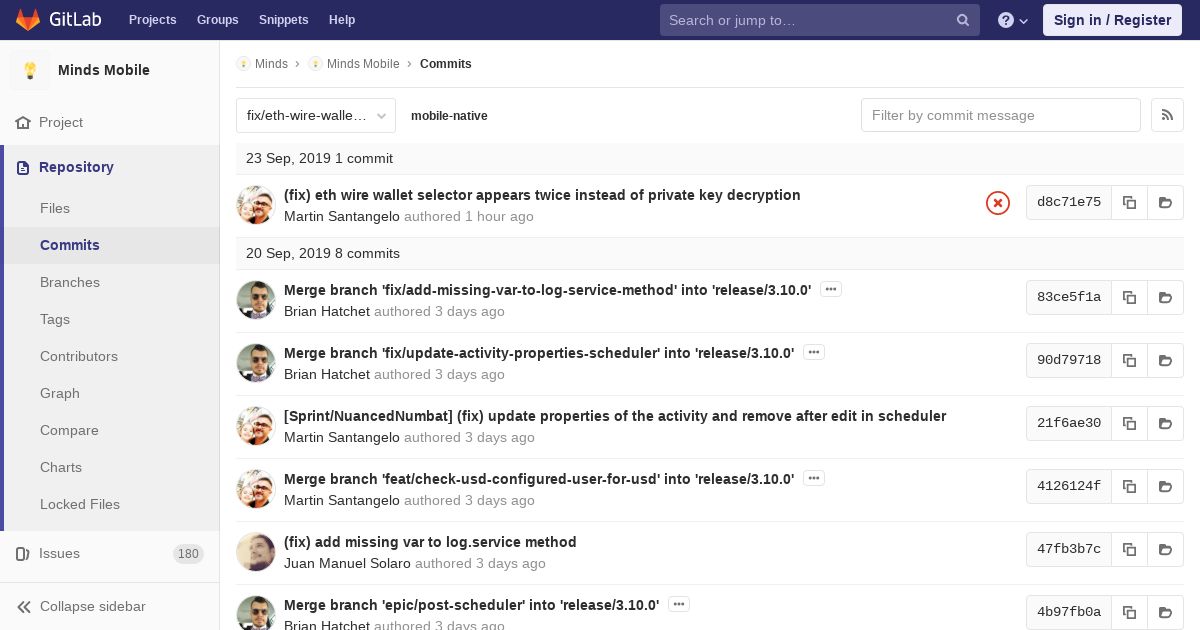Screen dimensions: 1200x630
Task: Open Groups in top navigation
Action: pyautogui.click(x=217, y=20)
